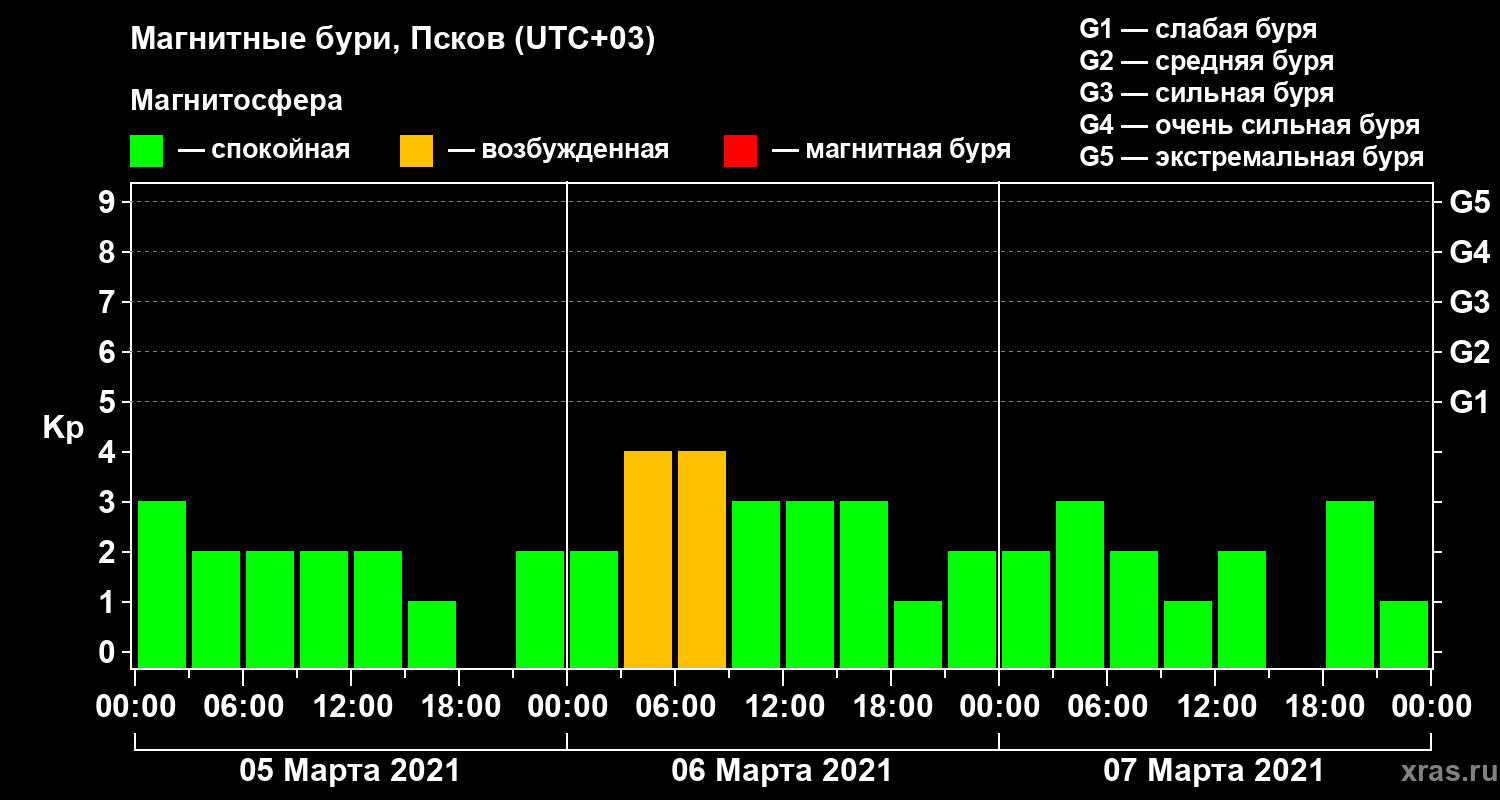Select the "05 Марта 2021" date label

pyautogui.click(x=350, y=771)
